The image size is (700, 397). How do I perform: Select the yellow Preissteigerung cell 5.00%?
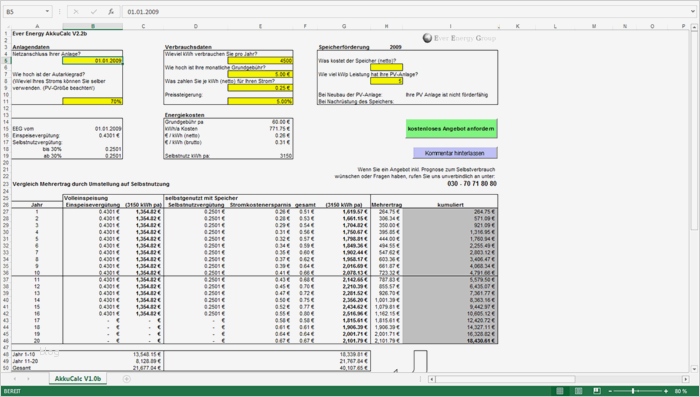click(260, 101)
